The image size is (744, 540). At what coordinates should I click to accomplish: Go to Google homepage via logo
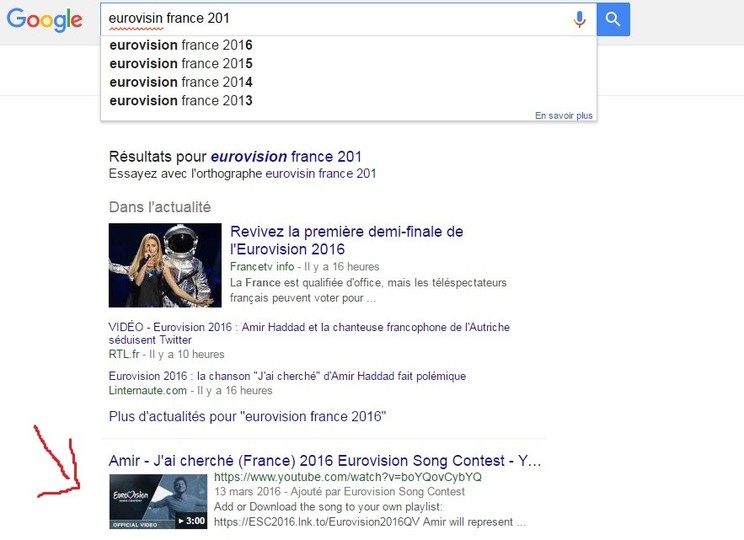tap(45, 20)
